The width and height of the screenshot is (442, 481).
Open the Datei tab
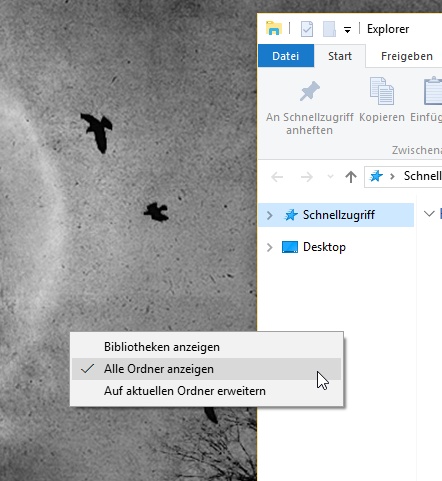point(286,56)
